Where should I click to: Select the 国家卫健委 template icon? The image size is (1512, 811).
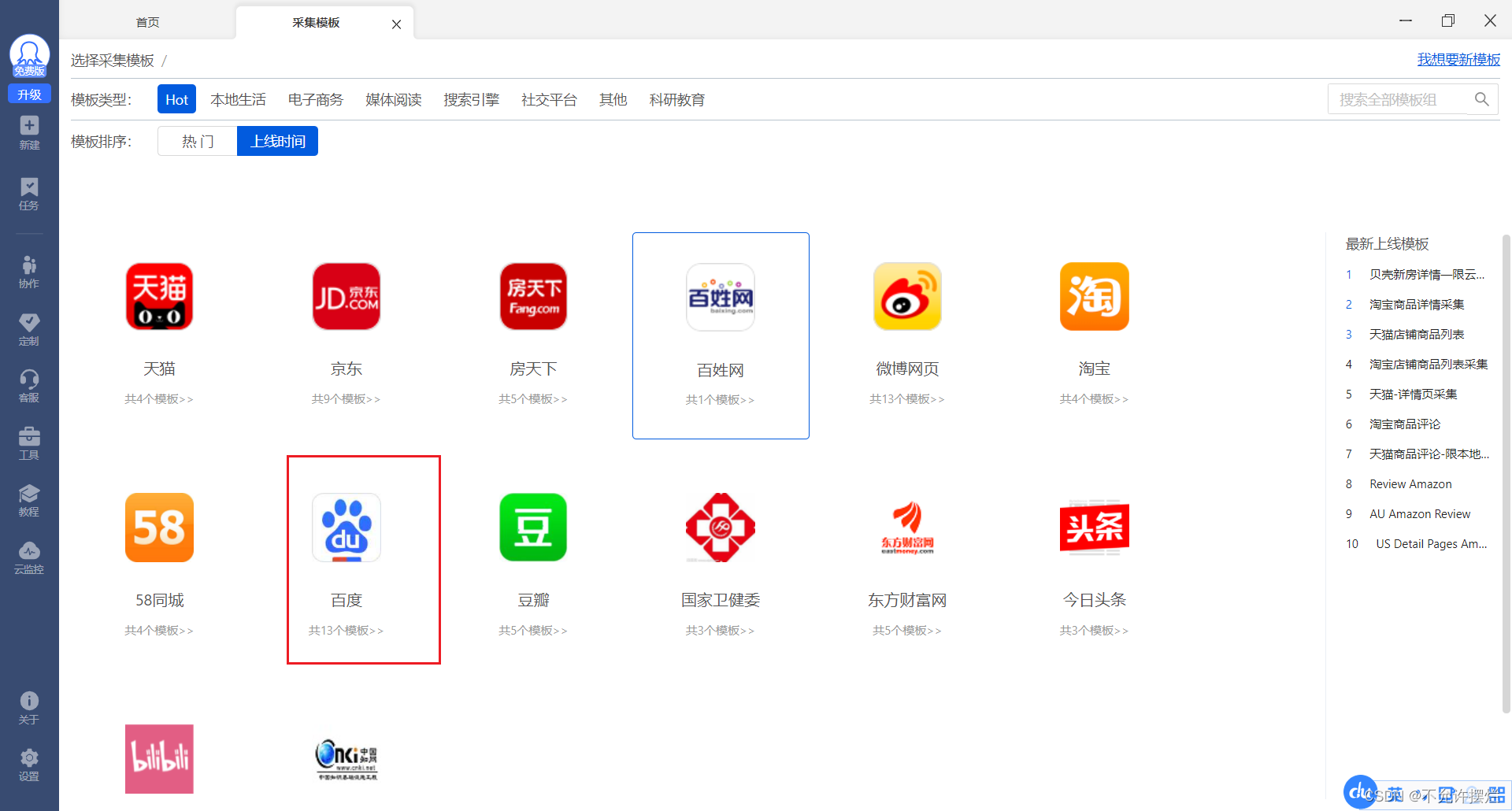(721, 528)
